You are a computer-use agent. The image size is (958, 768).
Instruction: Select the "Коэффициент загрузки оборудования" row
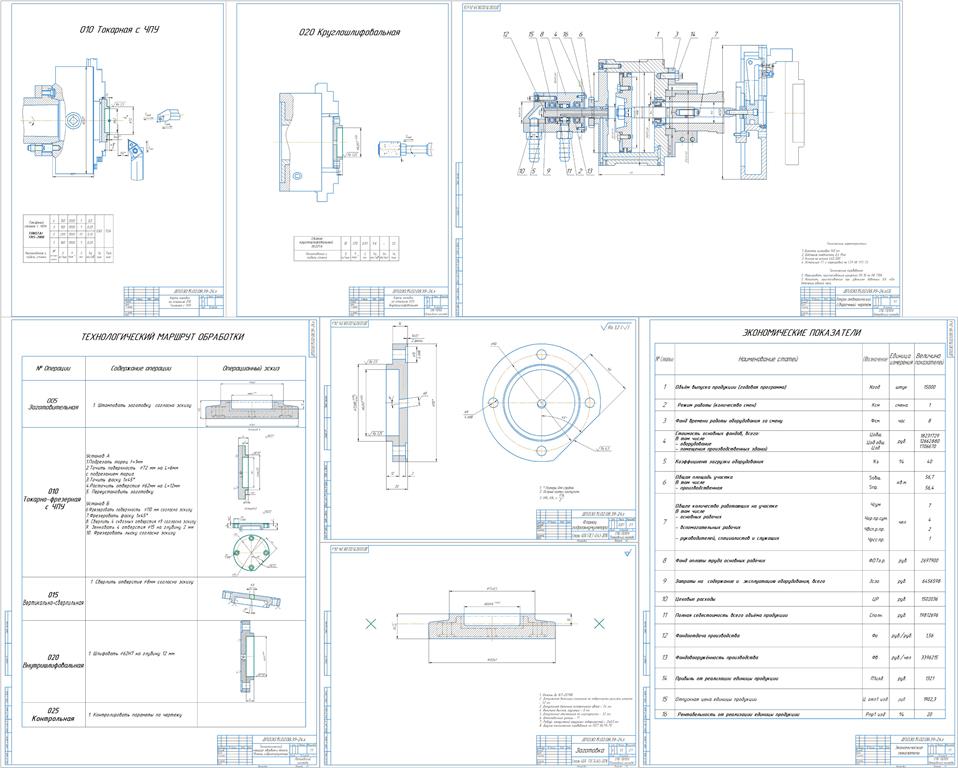click(736, 462)
